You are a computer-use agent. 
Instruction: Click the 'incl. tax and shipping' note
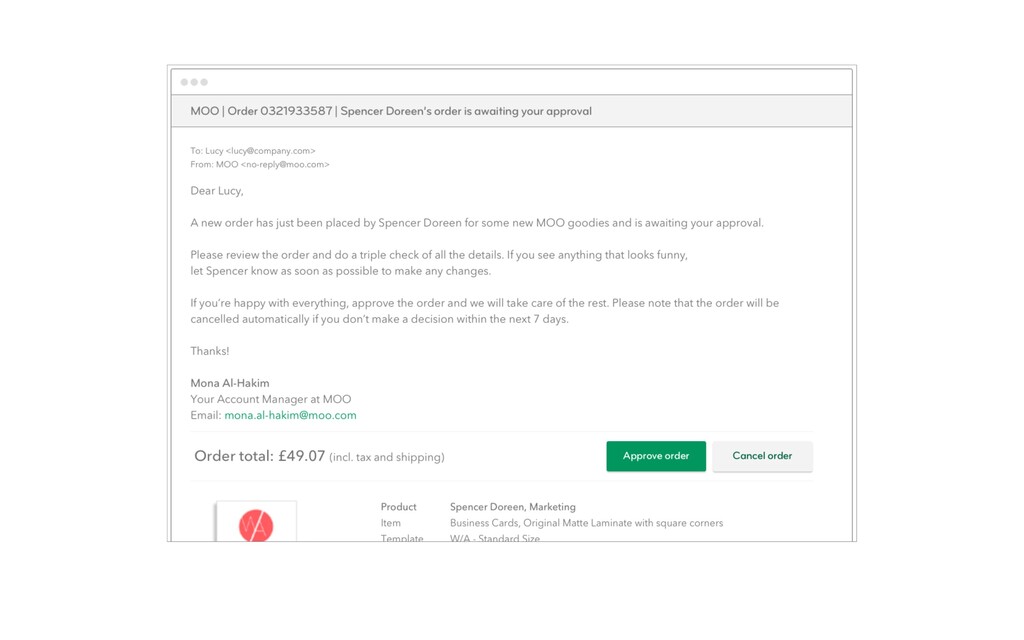(x=387, y=457)
